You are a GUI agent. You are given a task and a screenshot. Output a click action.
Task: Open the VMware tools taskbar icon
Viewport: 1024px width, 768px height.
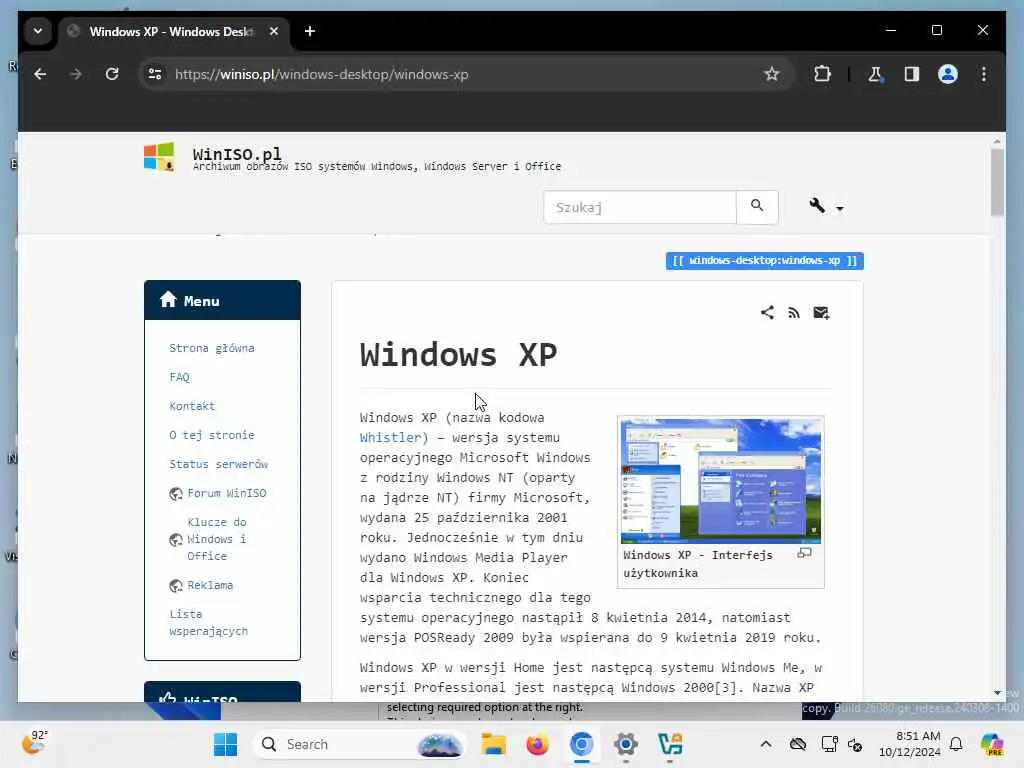pyautogui.click(x=670, y=744)
